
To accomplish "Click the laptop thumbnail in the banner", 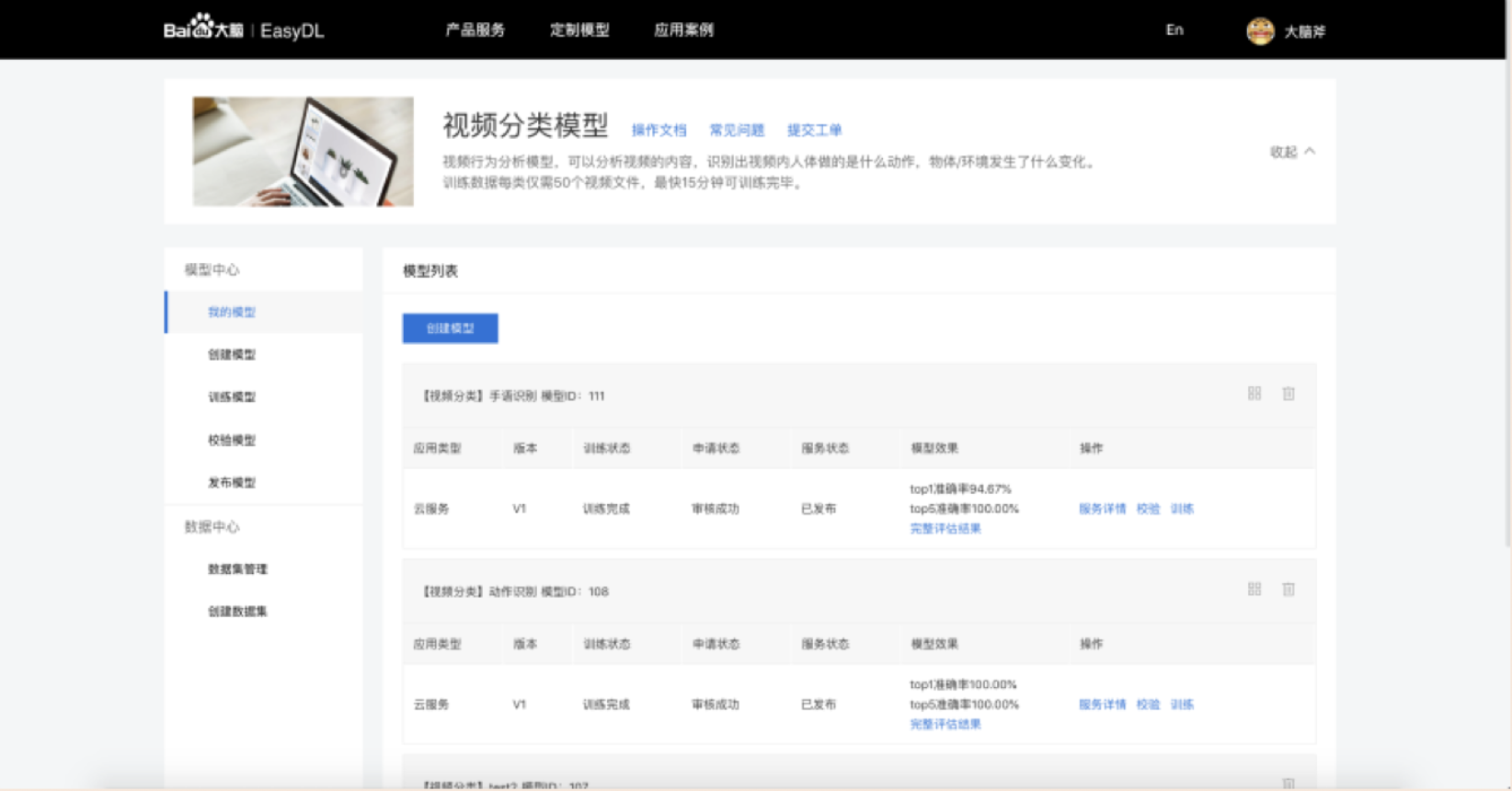I will [303, 152].
